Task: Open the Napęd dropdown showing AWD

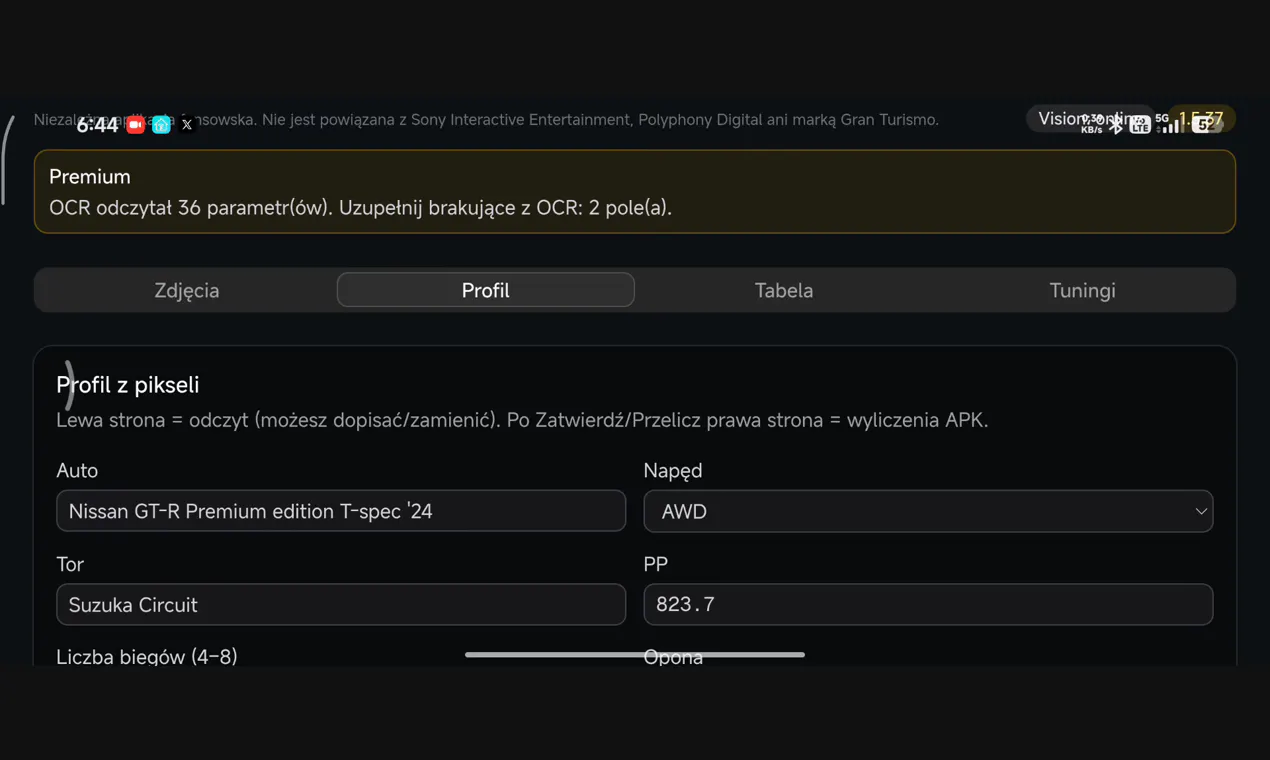Action: coord(928,511)
